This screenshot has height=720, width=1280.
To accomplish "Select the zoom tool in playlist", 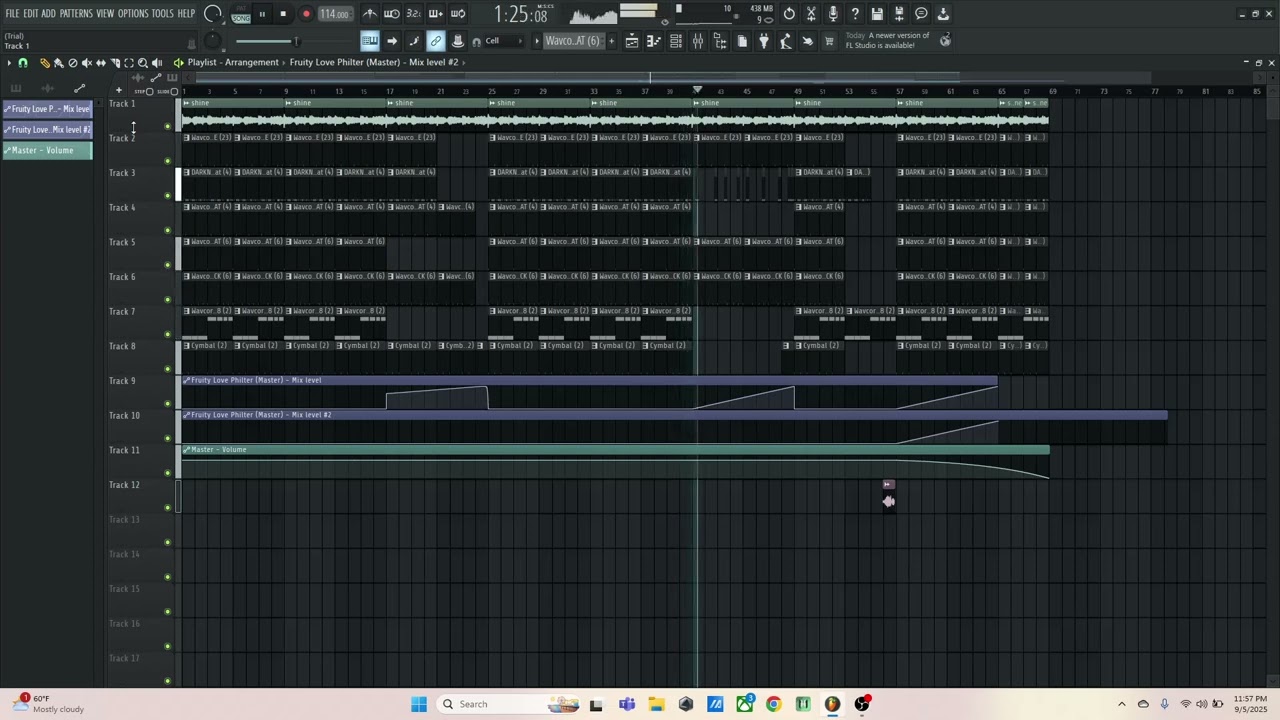I will click(143, 63).
